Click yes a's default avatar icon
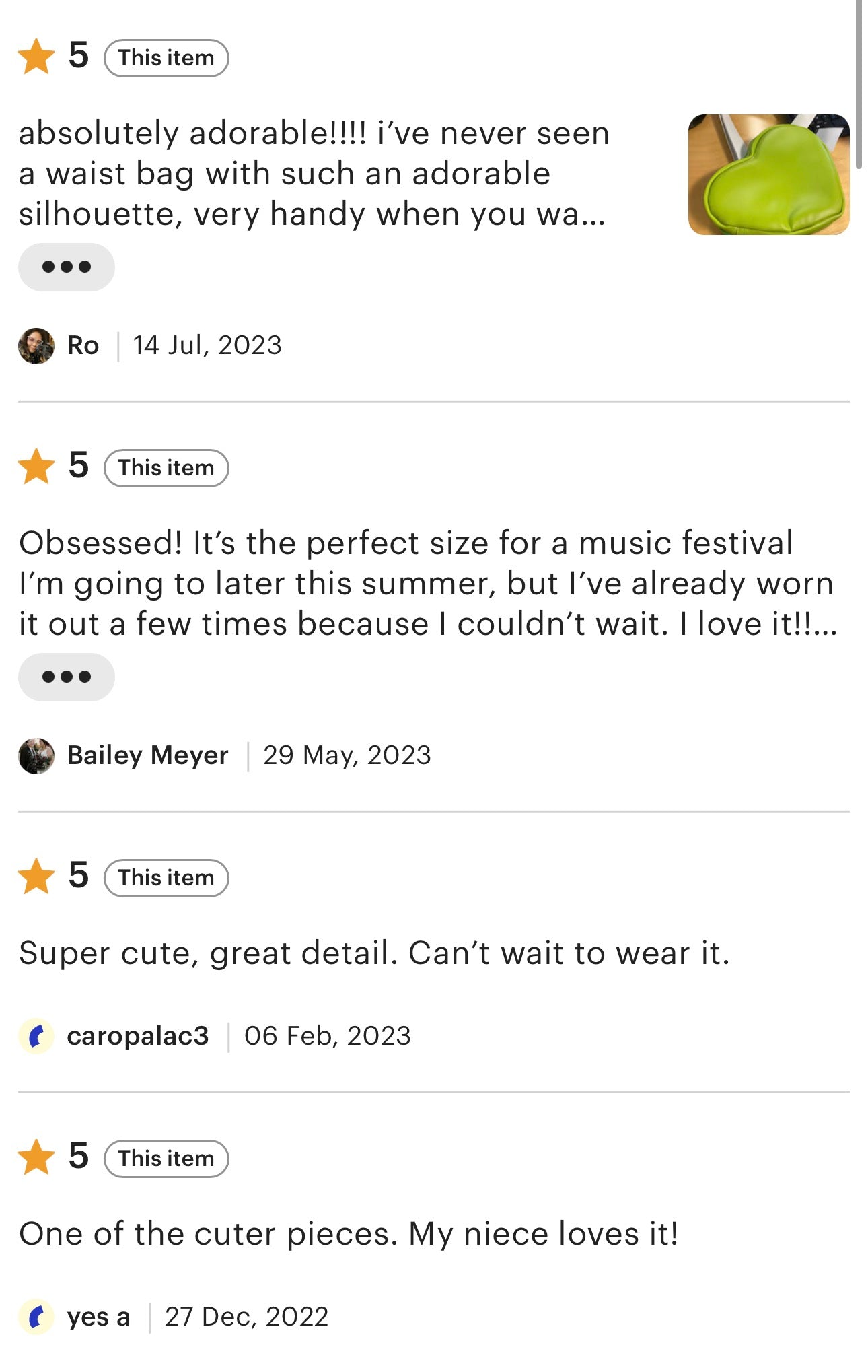 [36, 1317]
